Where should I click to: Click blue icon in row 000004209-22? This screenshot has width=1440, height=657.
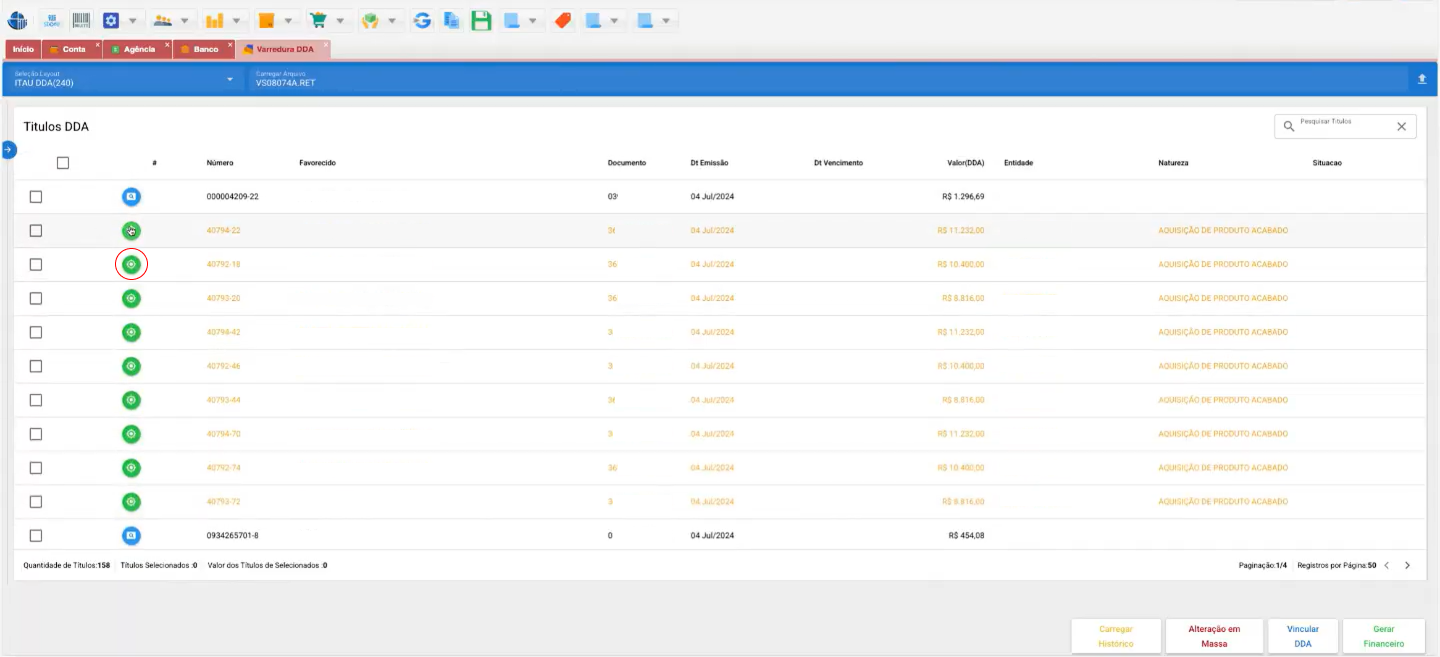click(x=131, y=197)
